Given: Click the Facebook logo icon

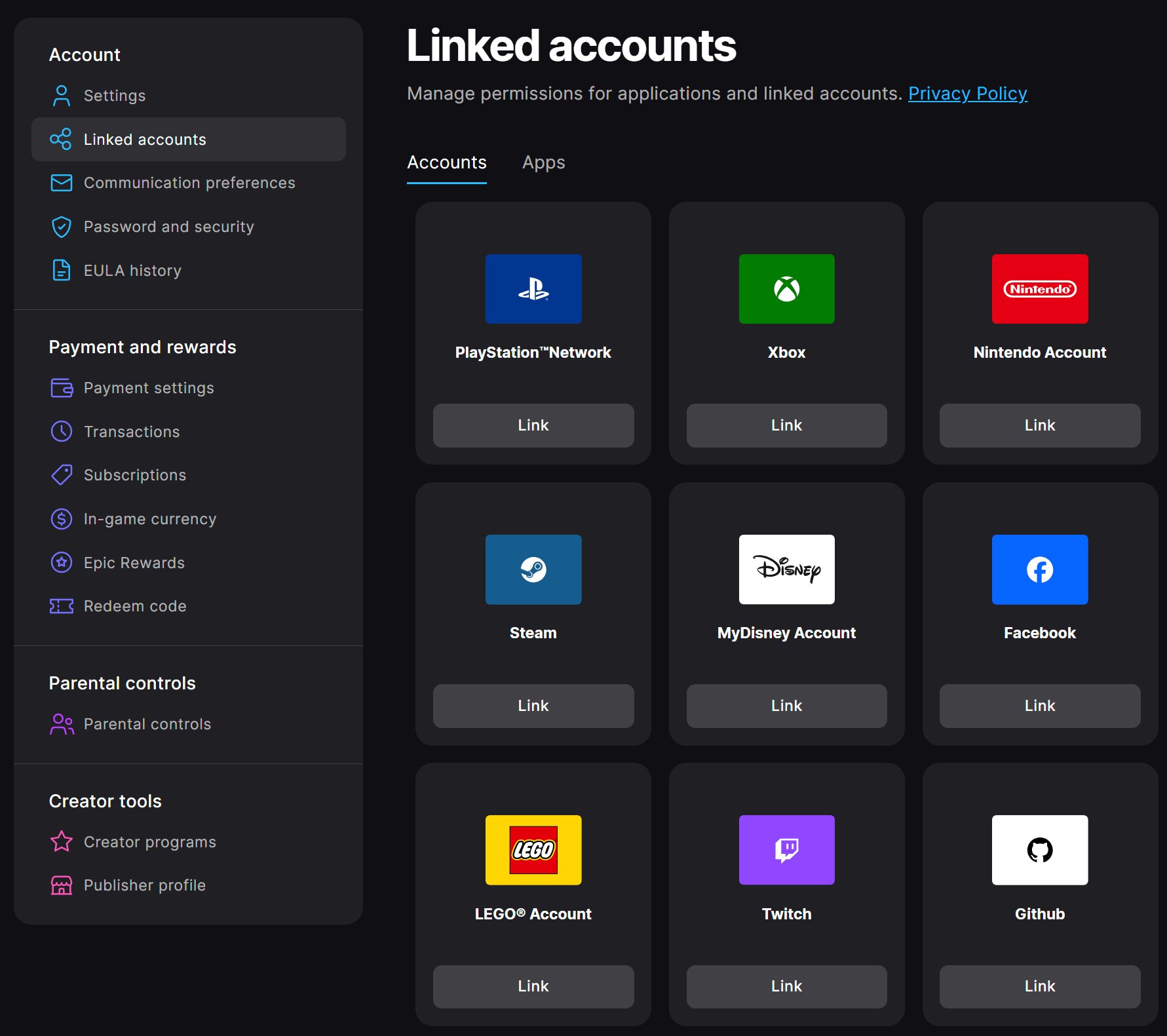Looking at the screenshot, I should coord(1039,569).
